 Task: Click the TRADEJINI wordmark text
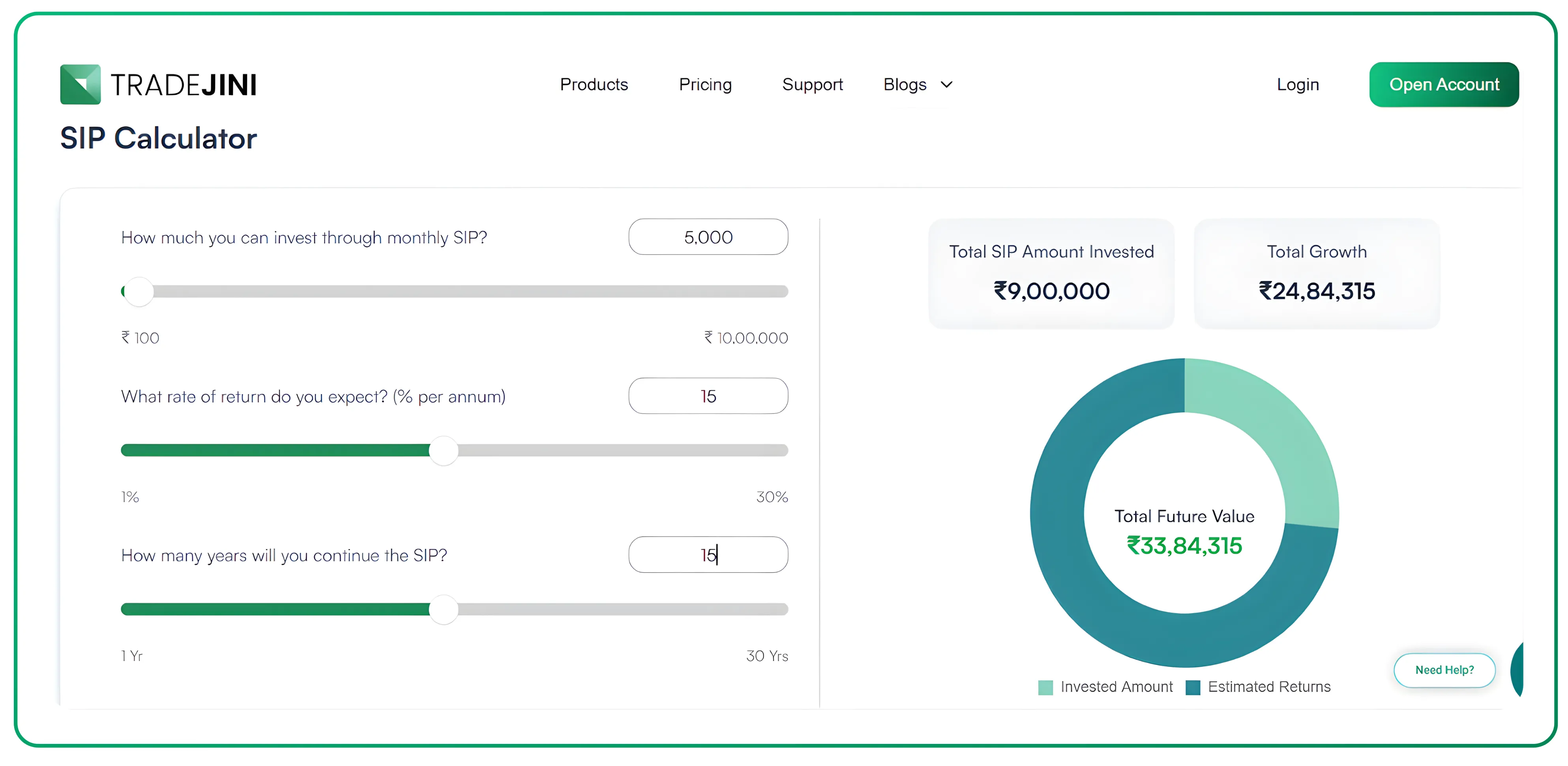click(x=183, y=85)
